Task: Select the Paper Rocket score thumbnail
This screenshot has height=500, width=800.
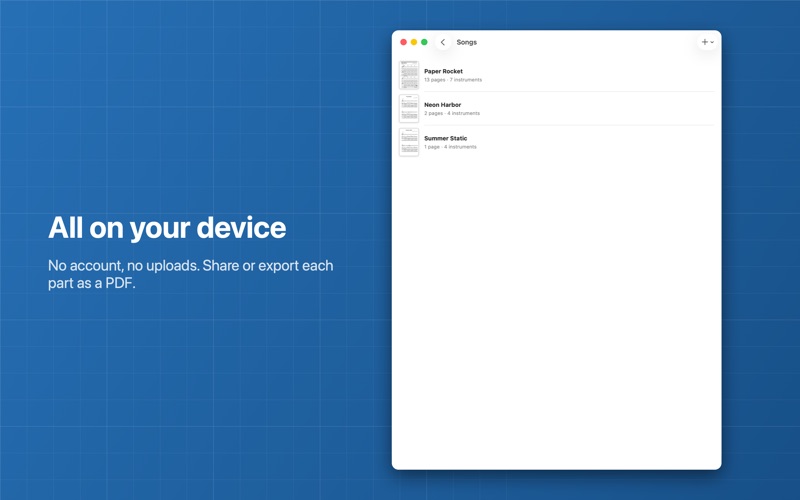Action: 409,75
